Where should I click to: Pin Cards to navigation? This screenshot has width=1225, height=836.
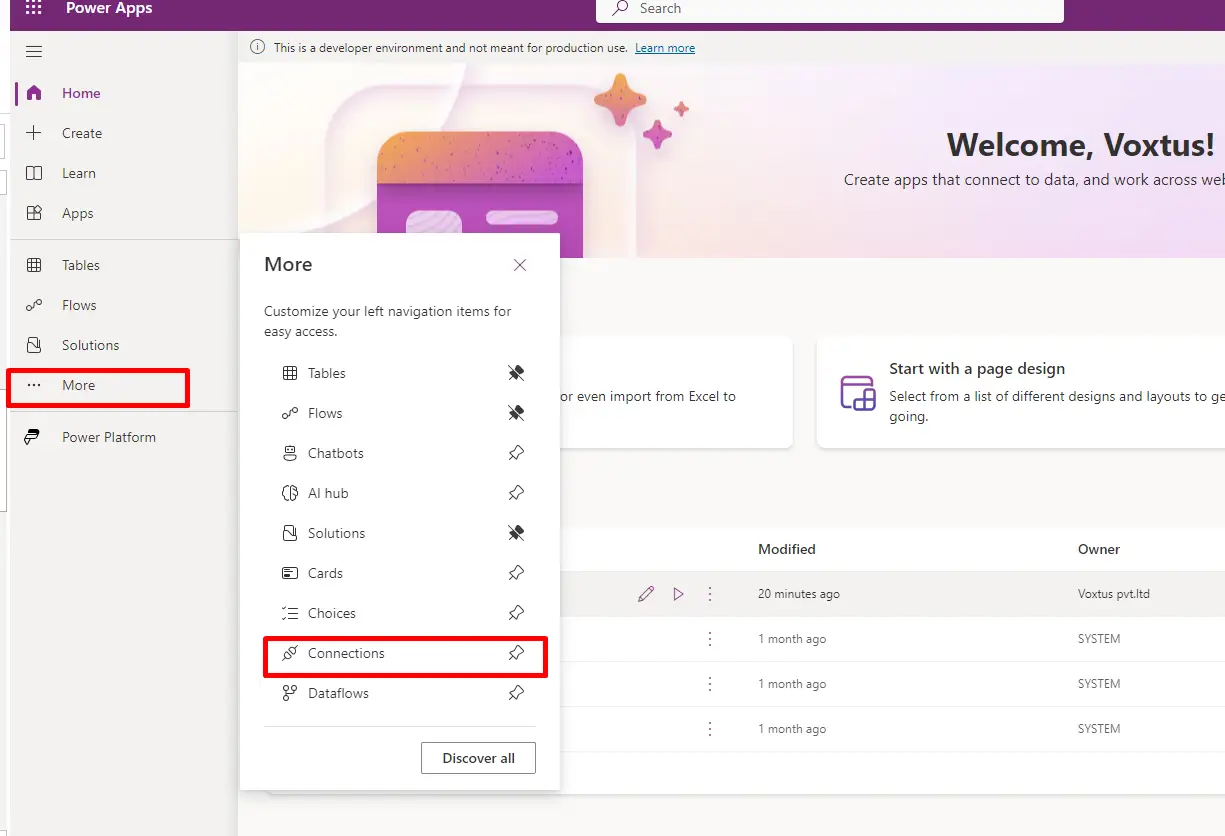click(516, 573)
